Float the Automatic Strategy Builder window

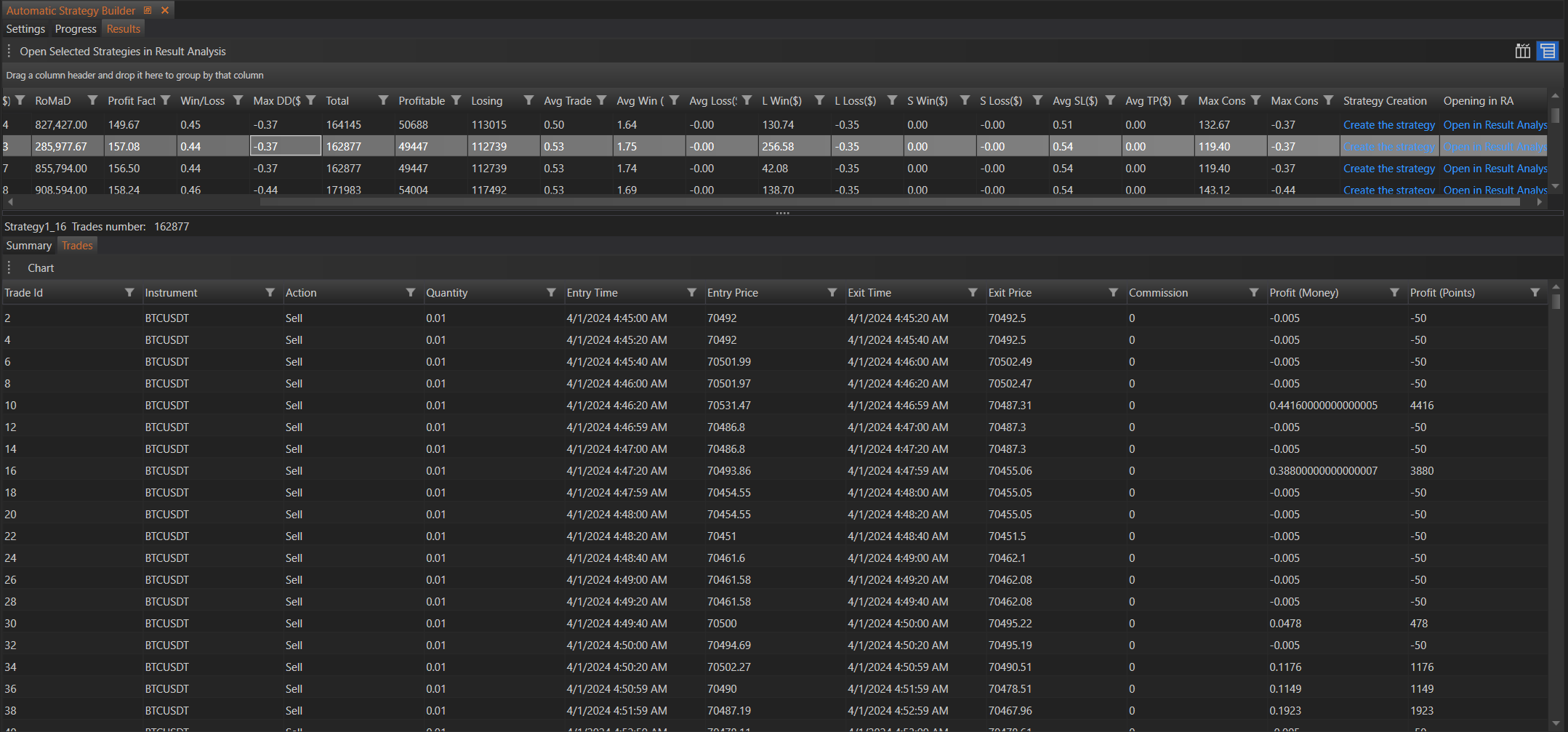coord(148,10)
